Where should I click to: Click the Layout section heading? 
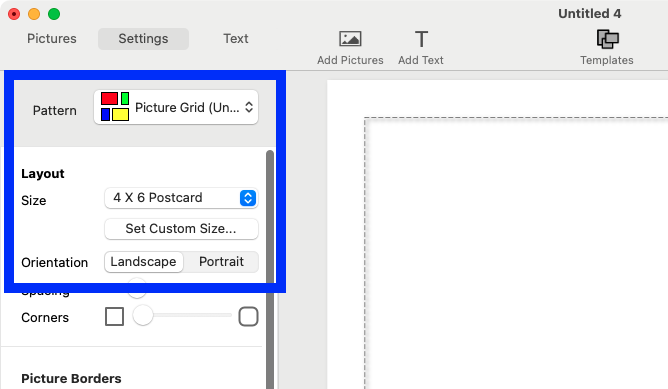(x=43, y=173)
